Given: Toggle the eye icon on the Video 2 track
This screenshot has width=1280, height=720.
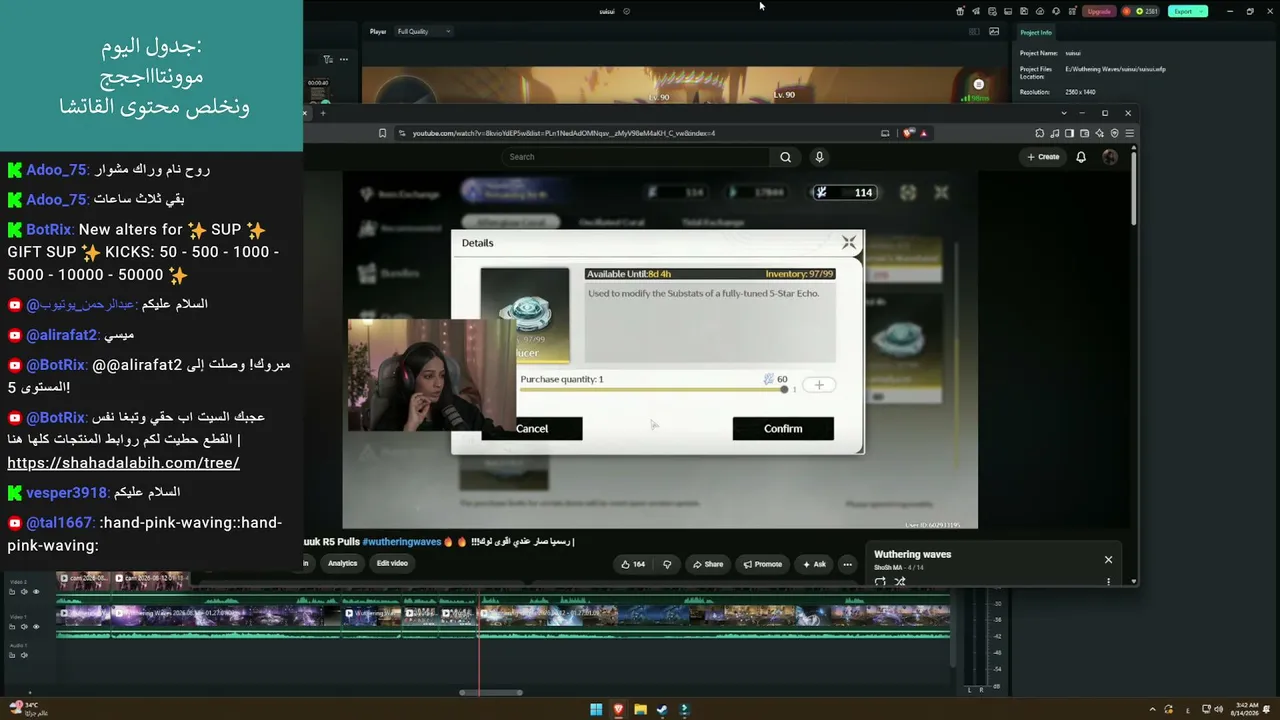Looking at the screenshot, I should (36, 592).
